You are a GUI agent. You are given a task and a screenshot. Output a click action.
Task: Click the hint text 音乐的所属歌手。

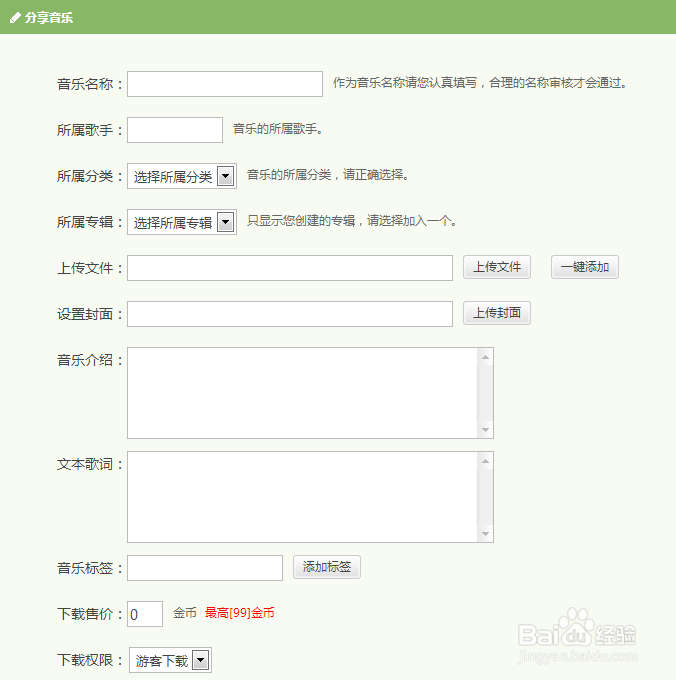pos(278,129)
